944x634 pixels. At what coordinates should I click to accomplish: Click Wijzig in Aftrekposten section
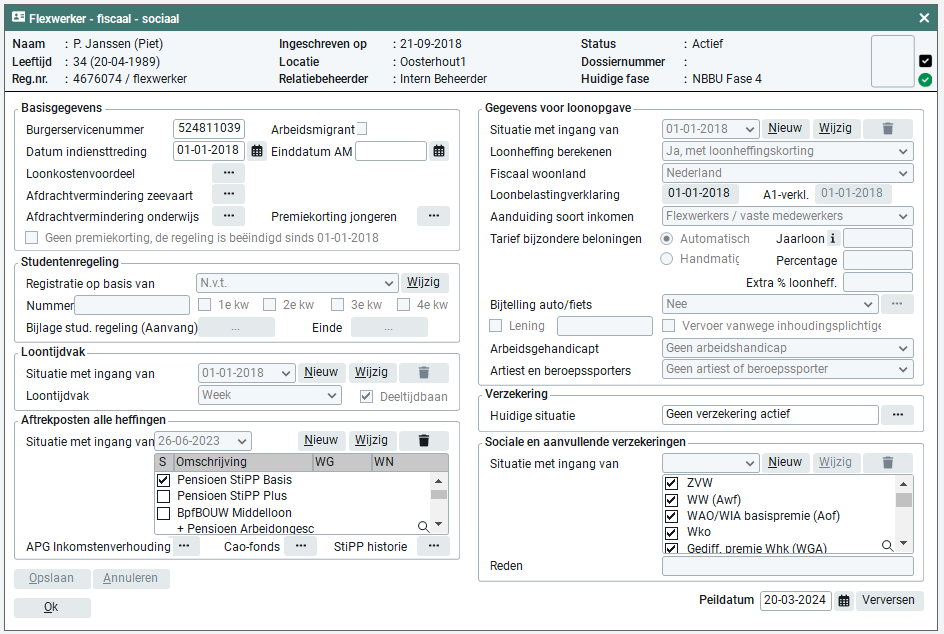pos(371,441)
